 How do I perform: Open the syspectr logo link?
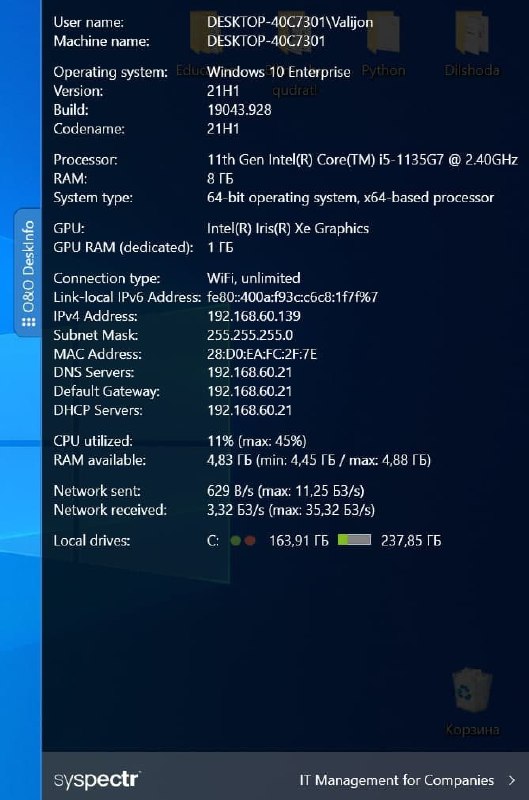[96, 780]
